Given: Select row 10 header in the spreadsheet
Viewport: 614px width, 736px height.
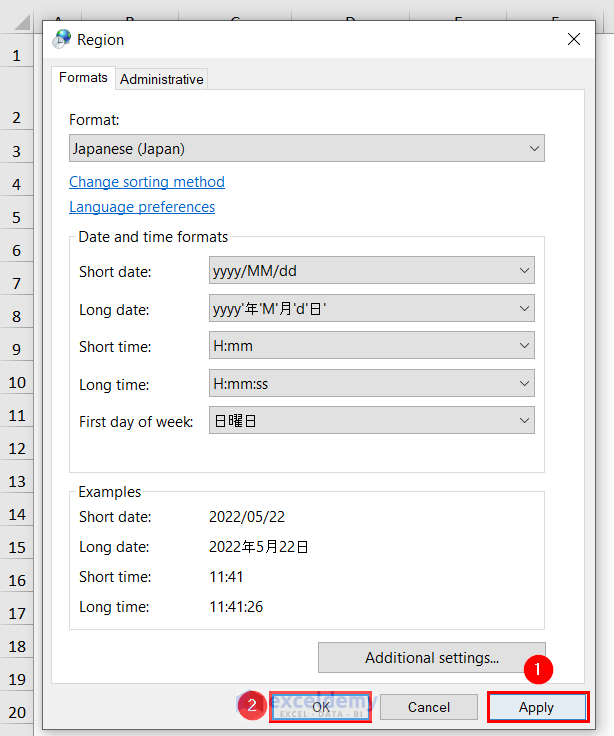Looking at the screenshot, I should pos(16,382).
